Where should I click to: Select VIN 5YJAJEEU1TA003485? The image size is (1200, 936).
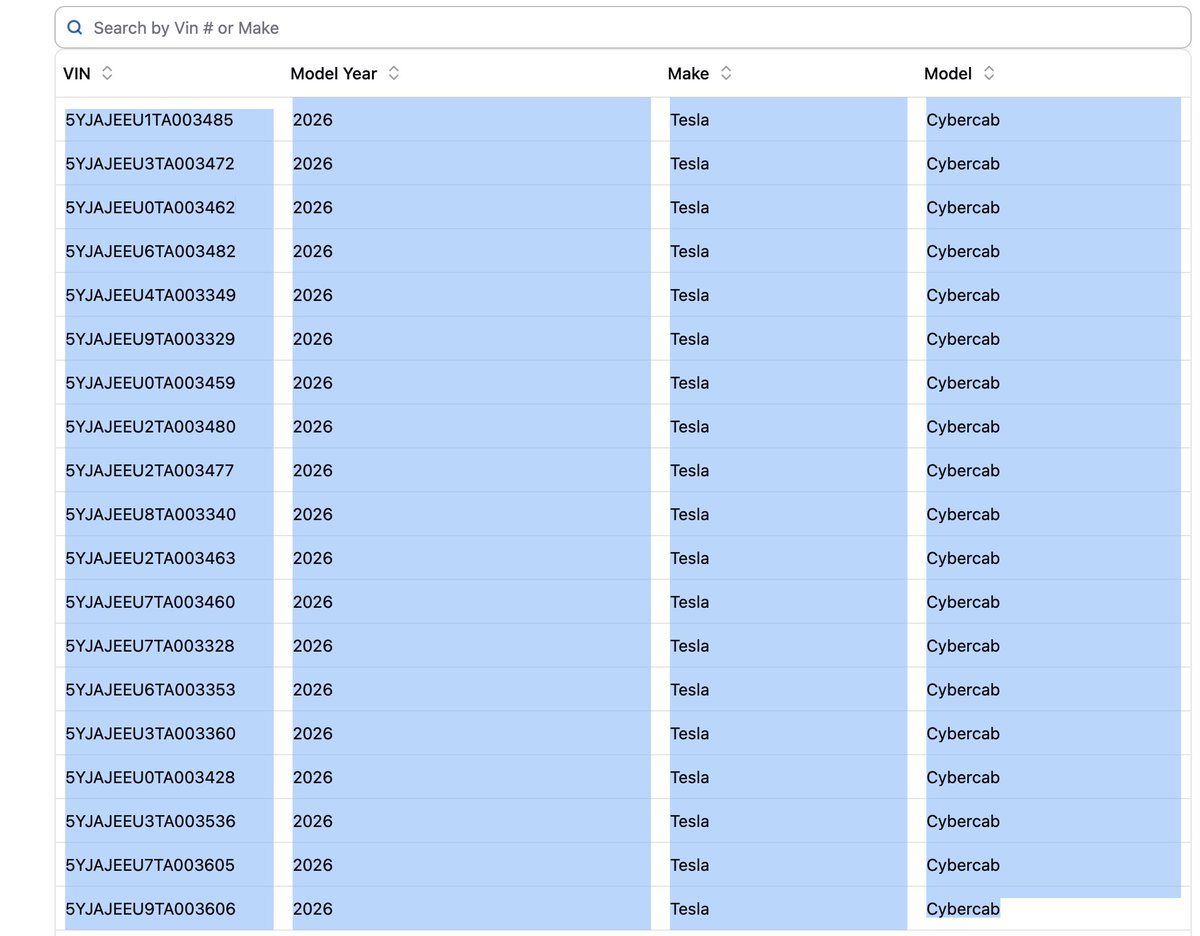tap(149, 120)
